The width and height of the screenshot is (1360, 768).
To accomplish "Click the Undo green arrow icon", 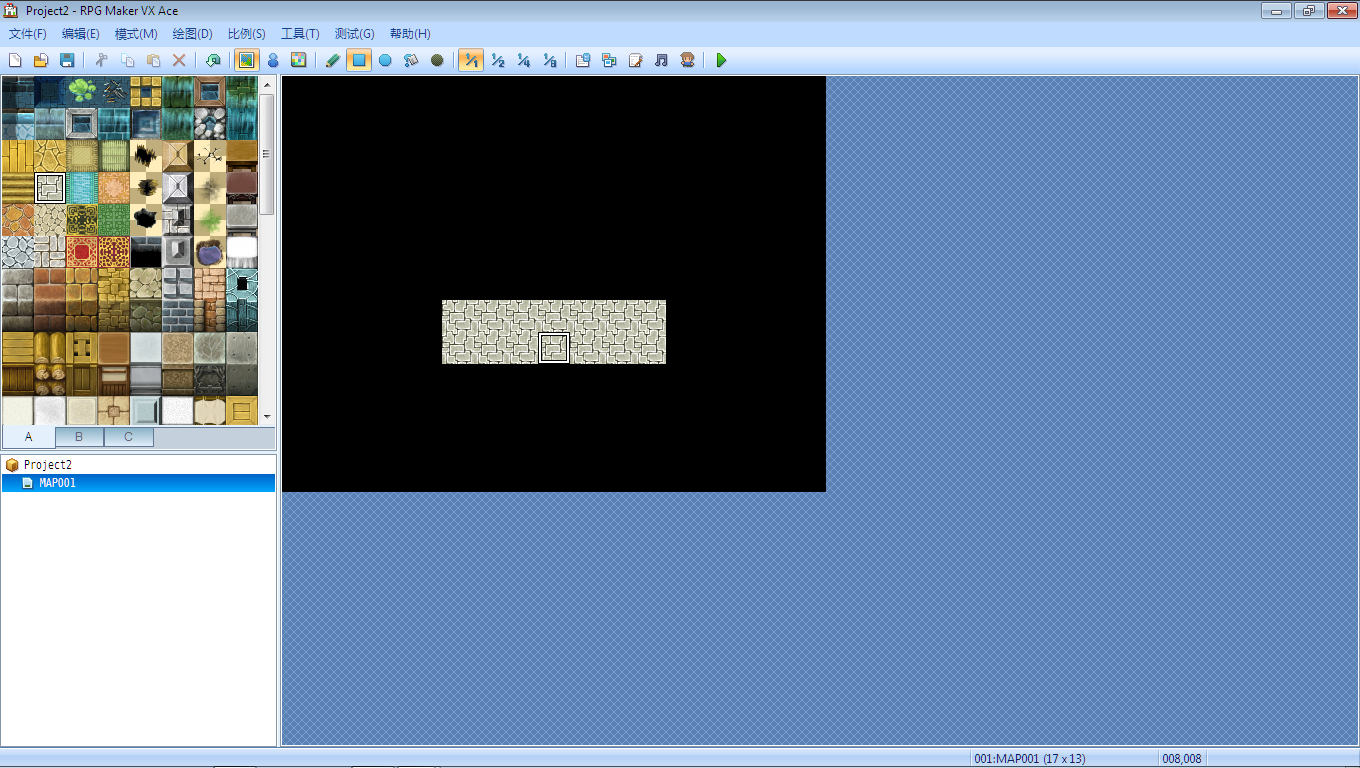I will [x=213, y=61].
